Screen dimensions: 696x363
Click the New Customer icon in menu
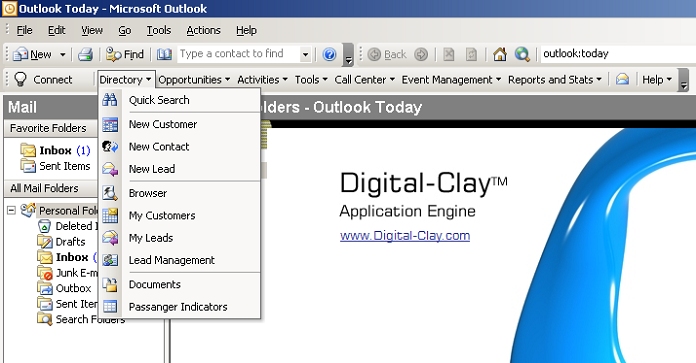[x=110, y=125]
